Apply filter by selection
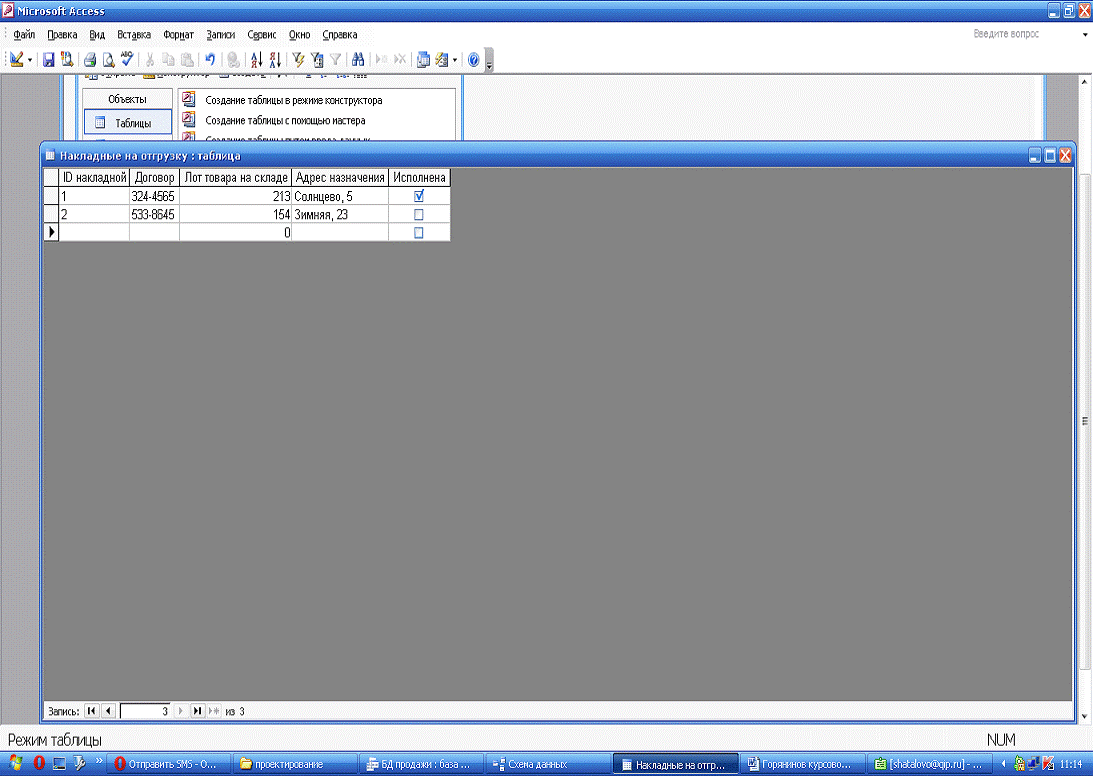1093x776 pixels. (x=298, y=60)
